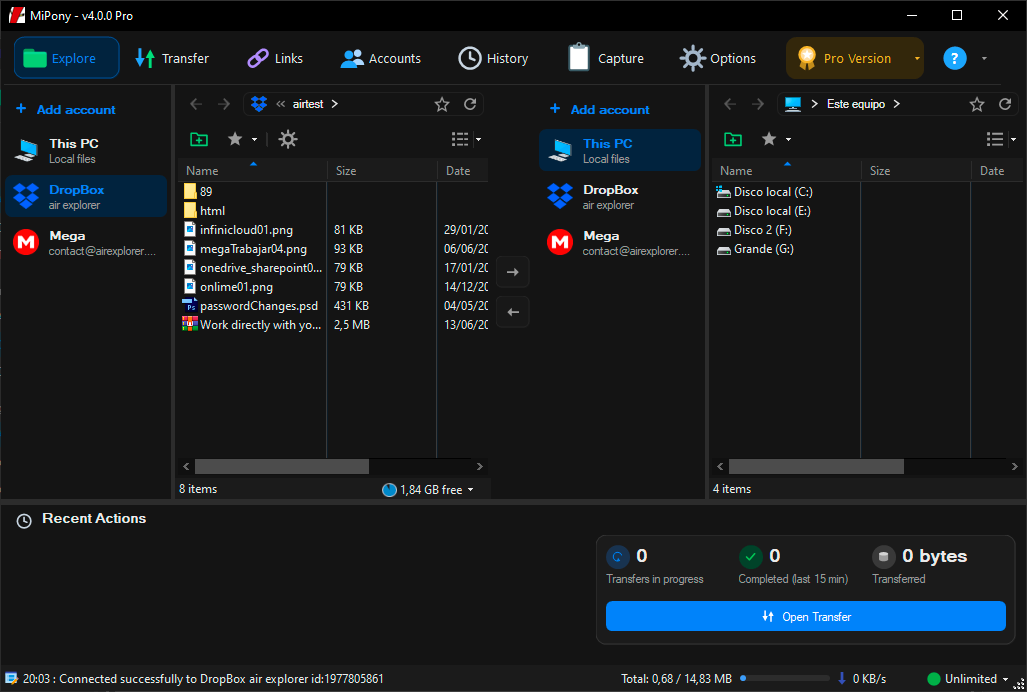
Task: Change right panel view mode
Action: pos(1001,139)
